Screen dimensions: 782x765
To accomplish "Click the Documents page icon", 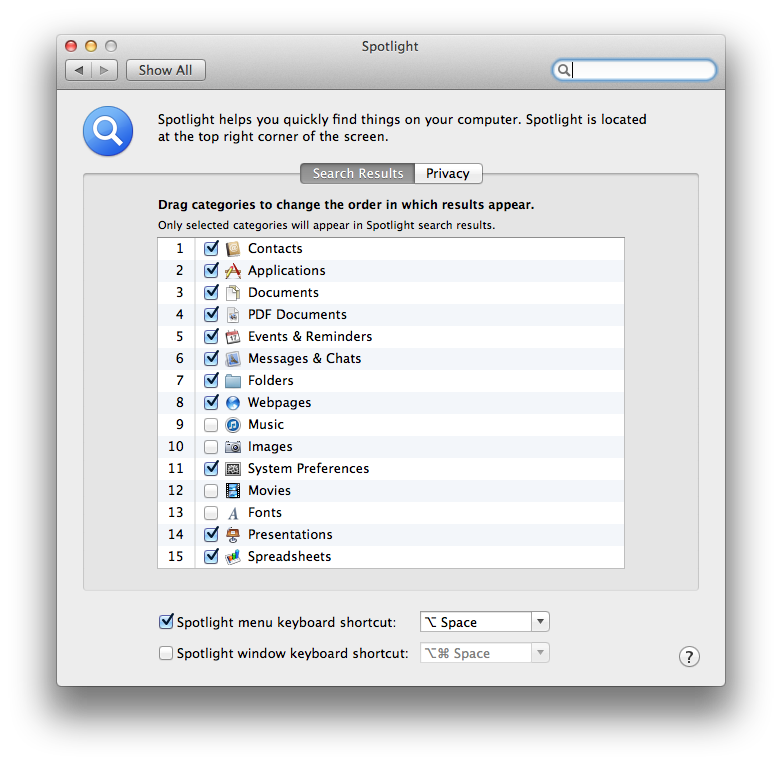I will pyautogui.click(x=233, y=293).
